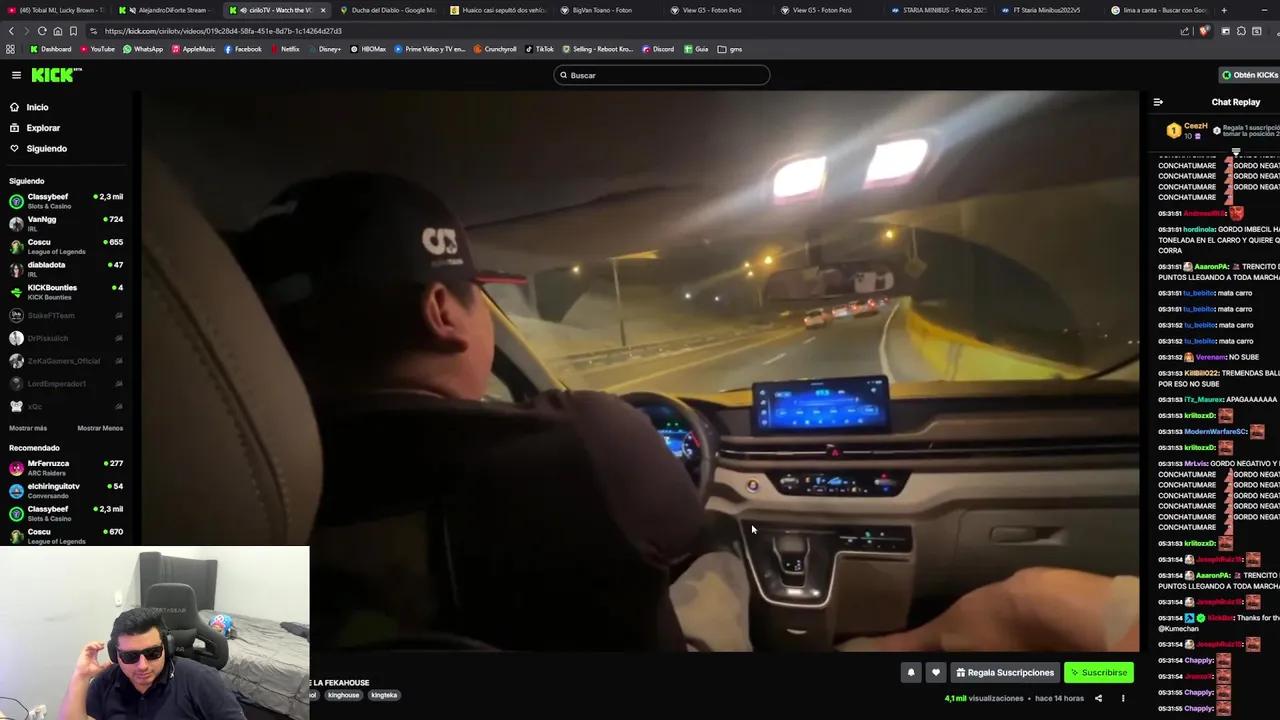
Task: Click the streamer webcam thumbnail bottom left
Action: pyautogui.click(x=155, y=630)
